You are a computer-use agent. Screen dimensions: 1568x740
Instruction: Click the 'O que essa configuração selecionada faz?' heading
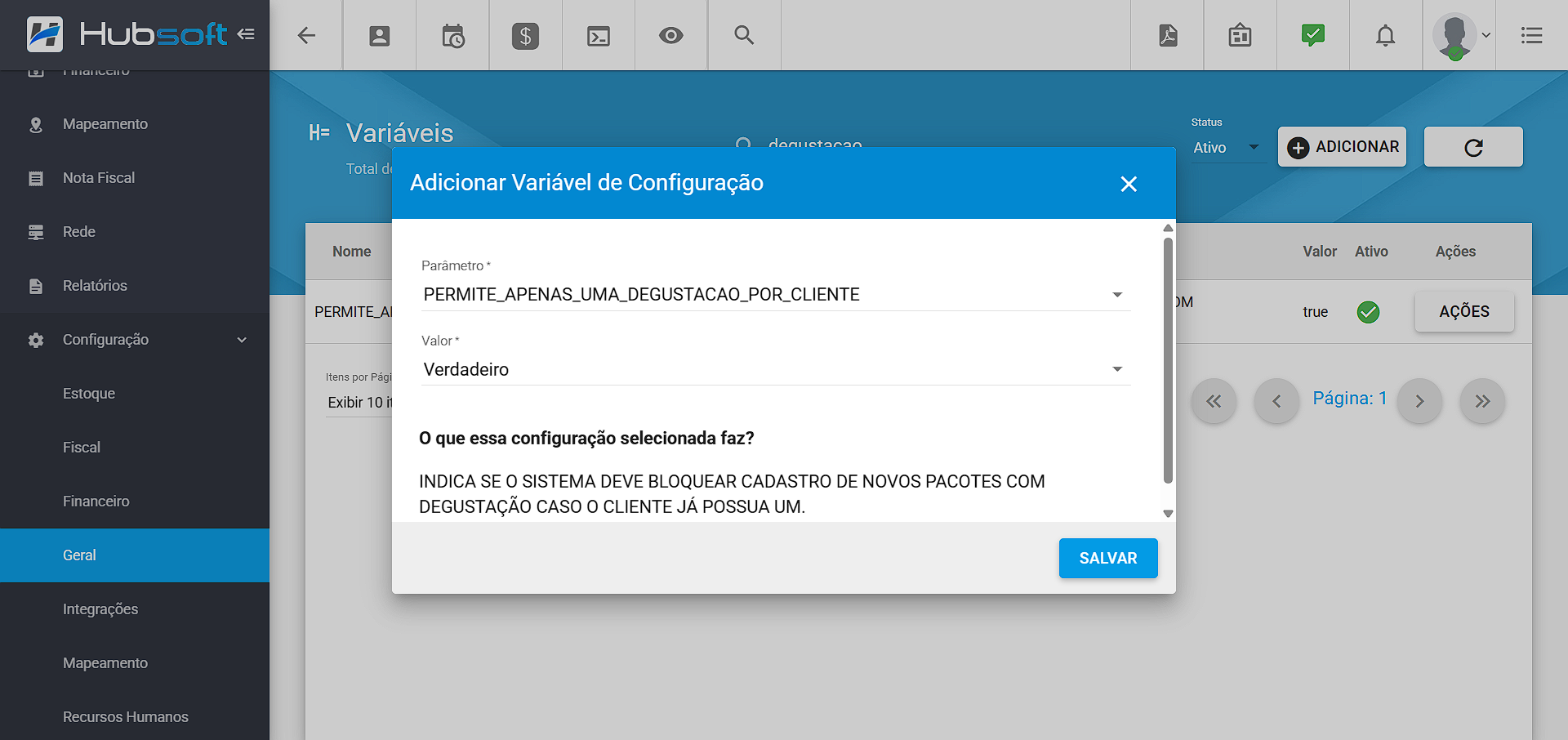pyautogui.click(x=586, y=439)
